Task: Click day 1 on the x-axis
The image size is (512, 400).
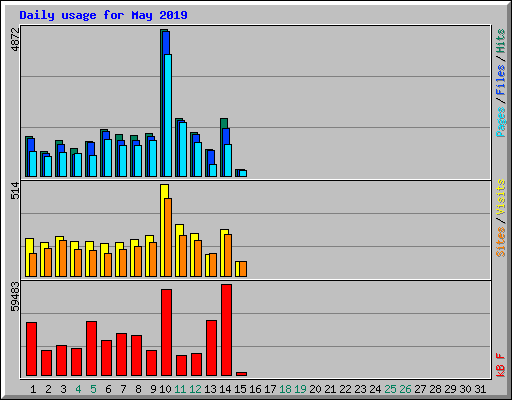Action: [x=33, y=389]
